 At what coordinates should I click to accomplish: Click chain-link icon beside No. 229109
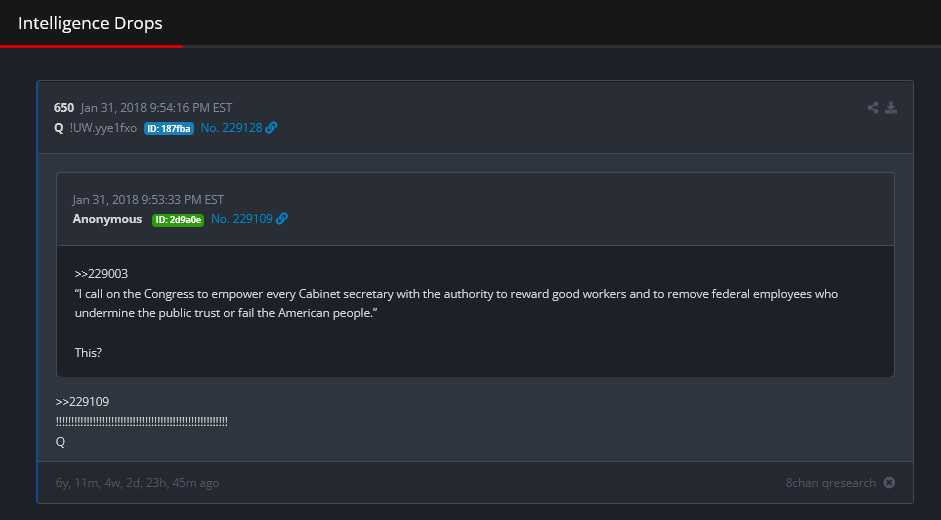pos(282,219)
